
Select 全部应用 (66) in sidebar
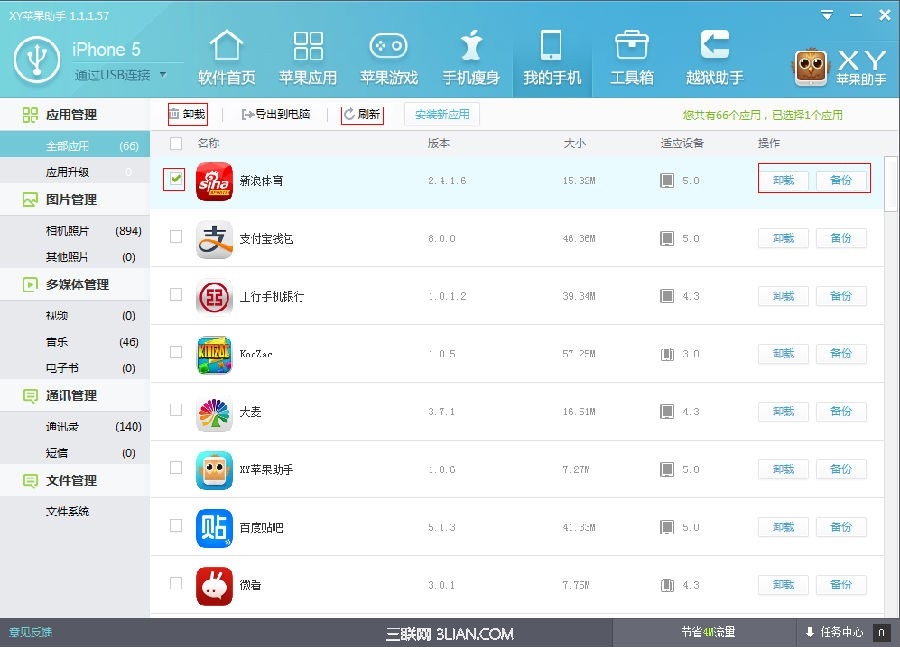(75, 146)
